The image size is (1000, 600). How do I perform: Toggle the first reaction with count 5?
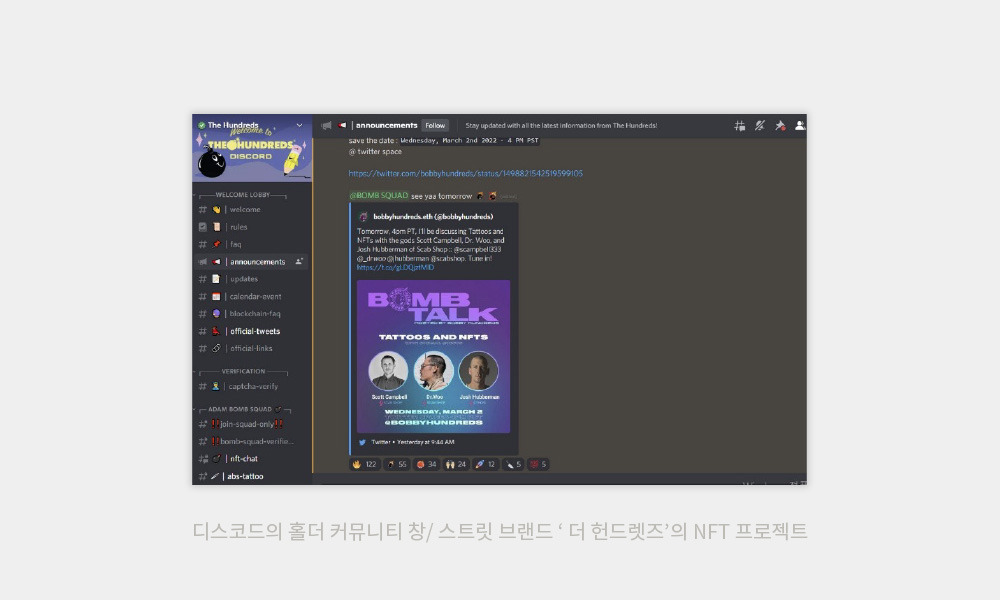513,464
